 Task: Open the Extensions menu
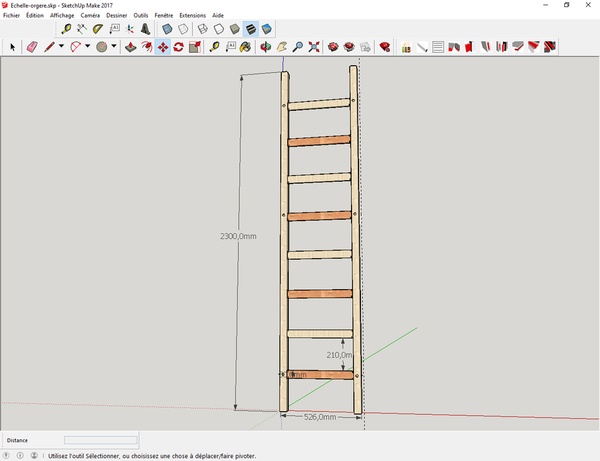click(192, 15)
